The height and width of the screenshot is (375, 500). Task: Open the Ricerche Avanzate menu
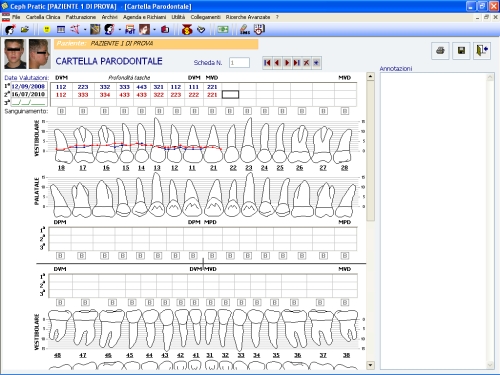(x=248, y=17)
